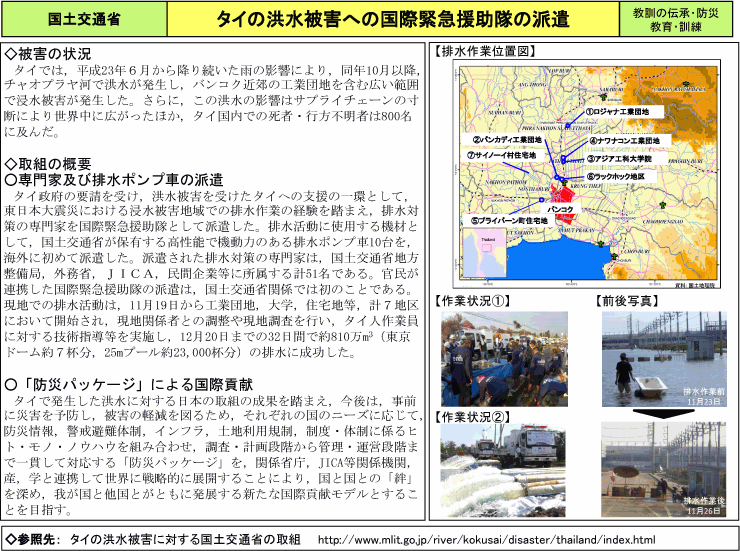Select the ◇被害の状況 heading
The height and width of the screenshot is (551, 740).
point(48,53)
